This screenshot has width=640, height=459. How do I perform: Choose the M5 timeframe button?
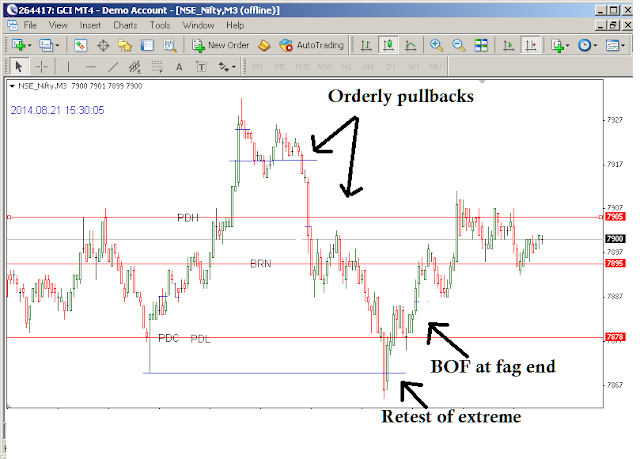click(x=280, y=67)
